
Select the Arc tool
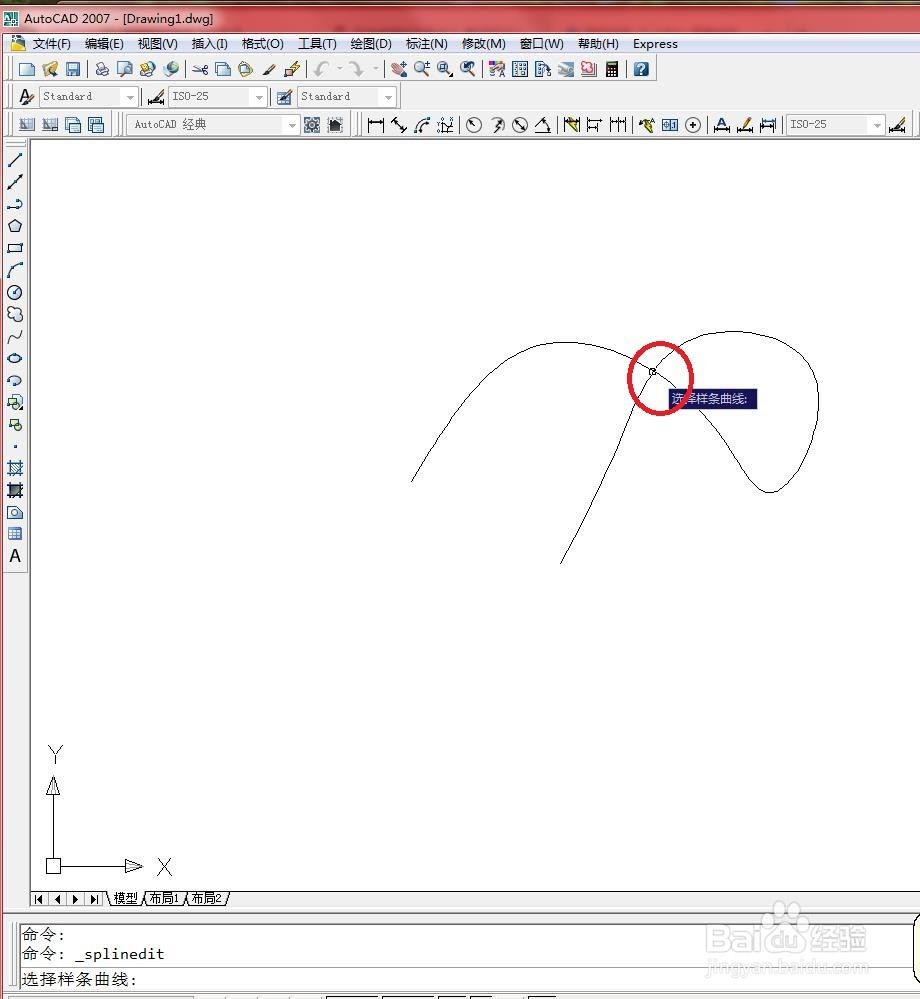pos(15,270)
